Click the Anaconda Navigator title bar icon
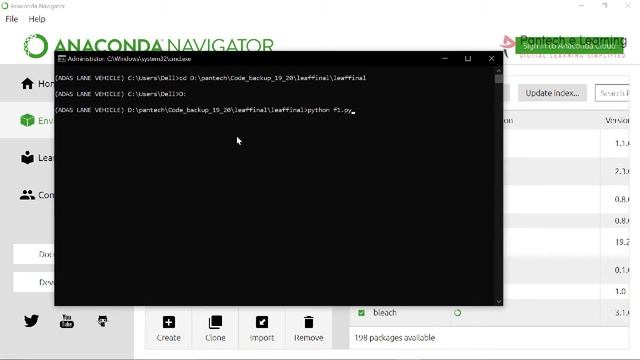 [x=4, y=6]
